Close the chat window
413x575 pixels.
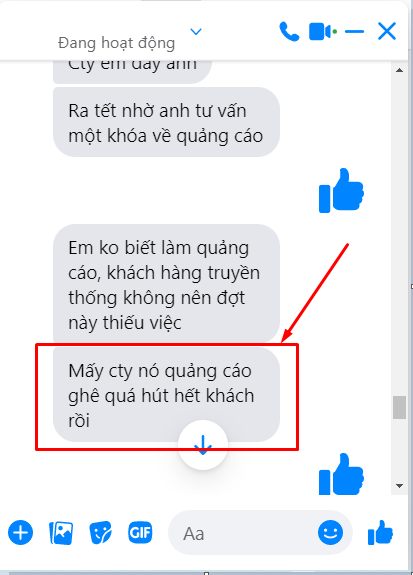point(387,31)
